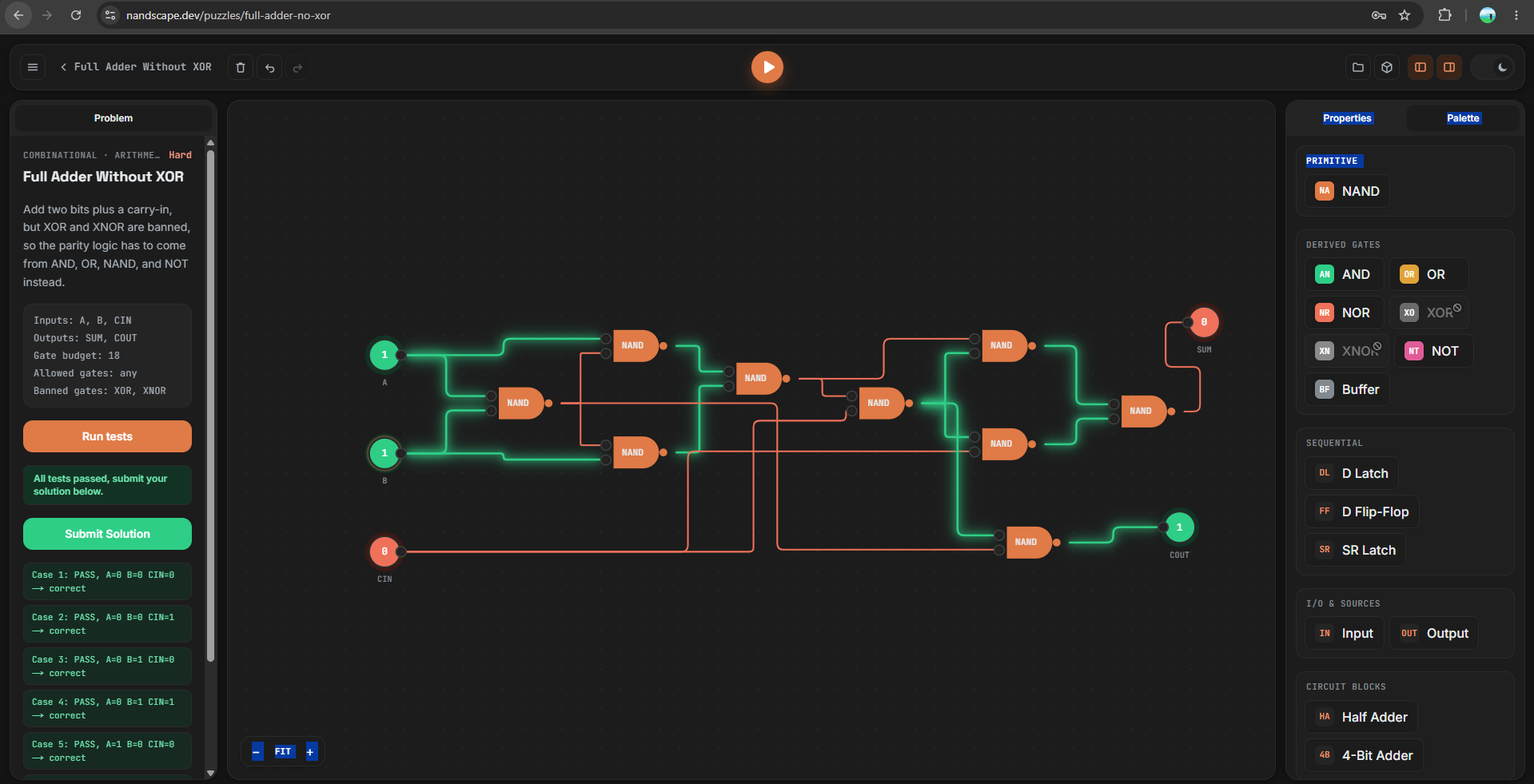Add a Half Adder circuit block
Viewport: 1534px width, 784px height.
click(1362, 717)
